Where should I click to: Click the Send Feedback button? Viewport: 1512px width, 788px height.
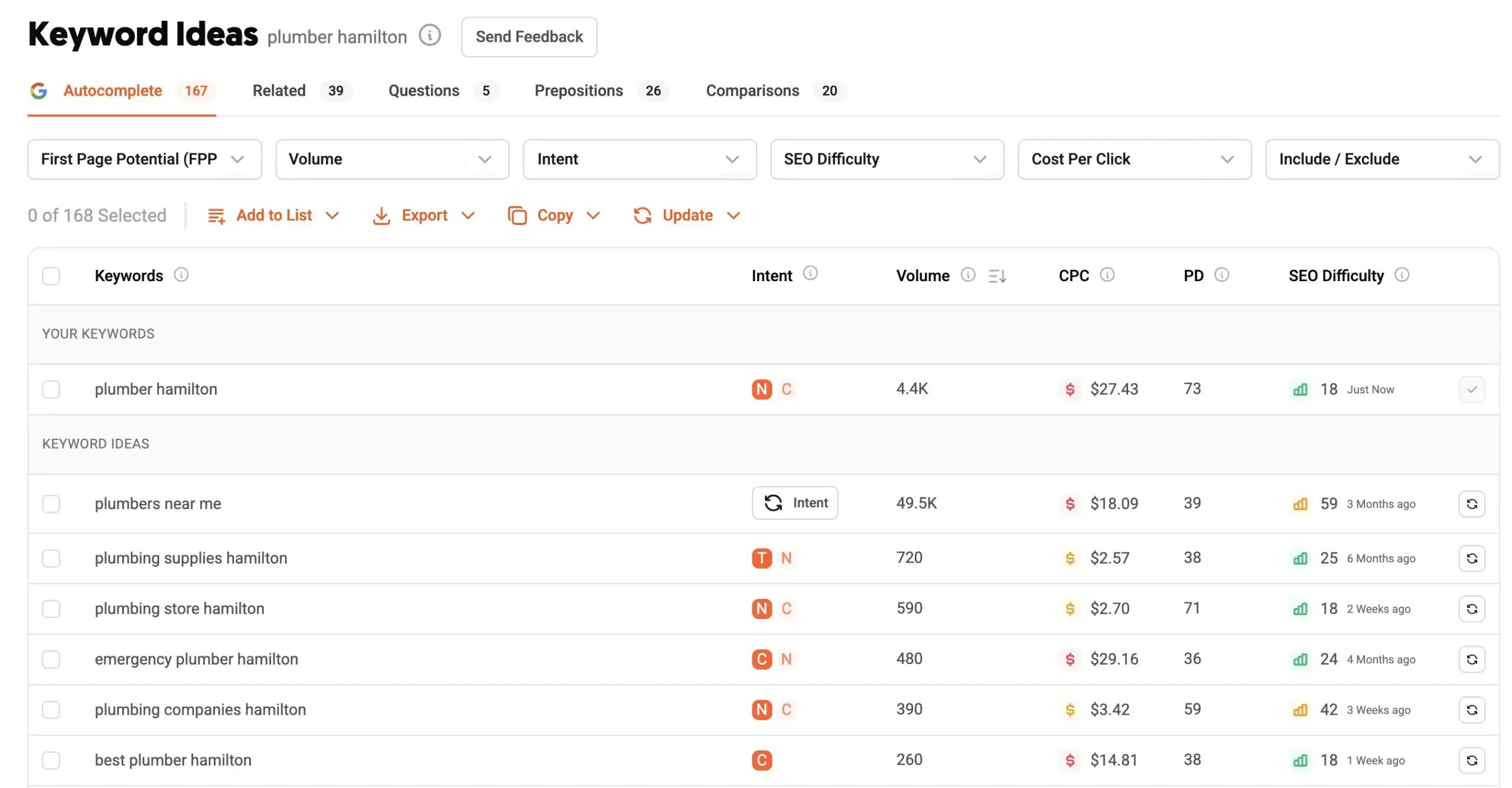tap(529, 37)
